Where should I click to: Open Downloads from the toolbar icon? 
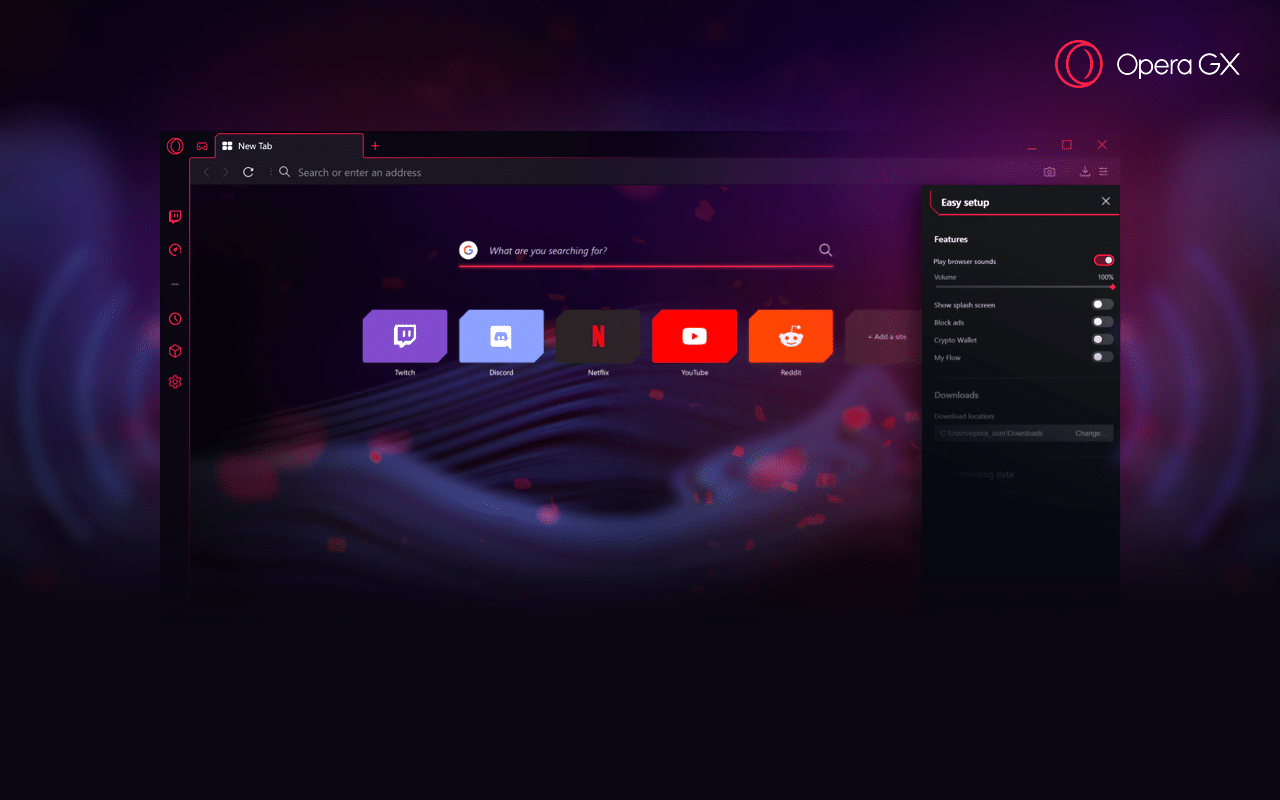coord(1085,171)
